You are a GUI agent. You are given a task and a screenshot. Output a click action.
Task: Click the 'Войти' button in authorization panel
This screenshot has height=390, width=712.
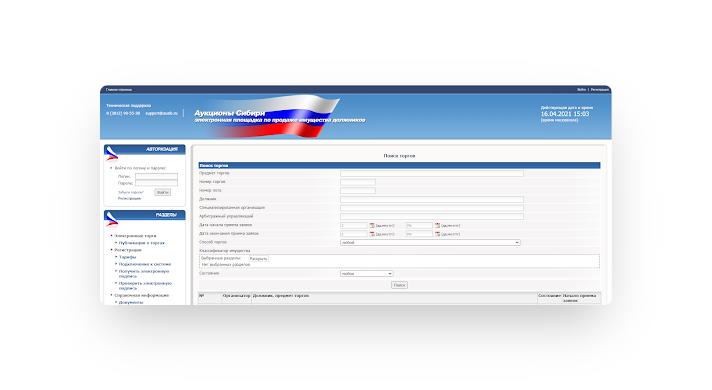coord(163,193)
